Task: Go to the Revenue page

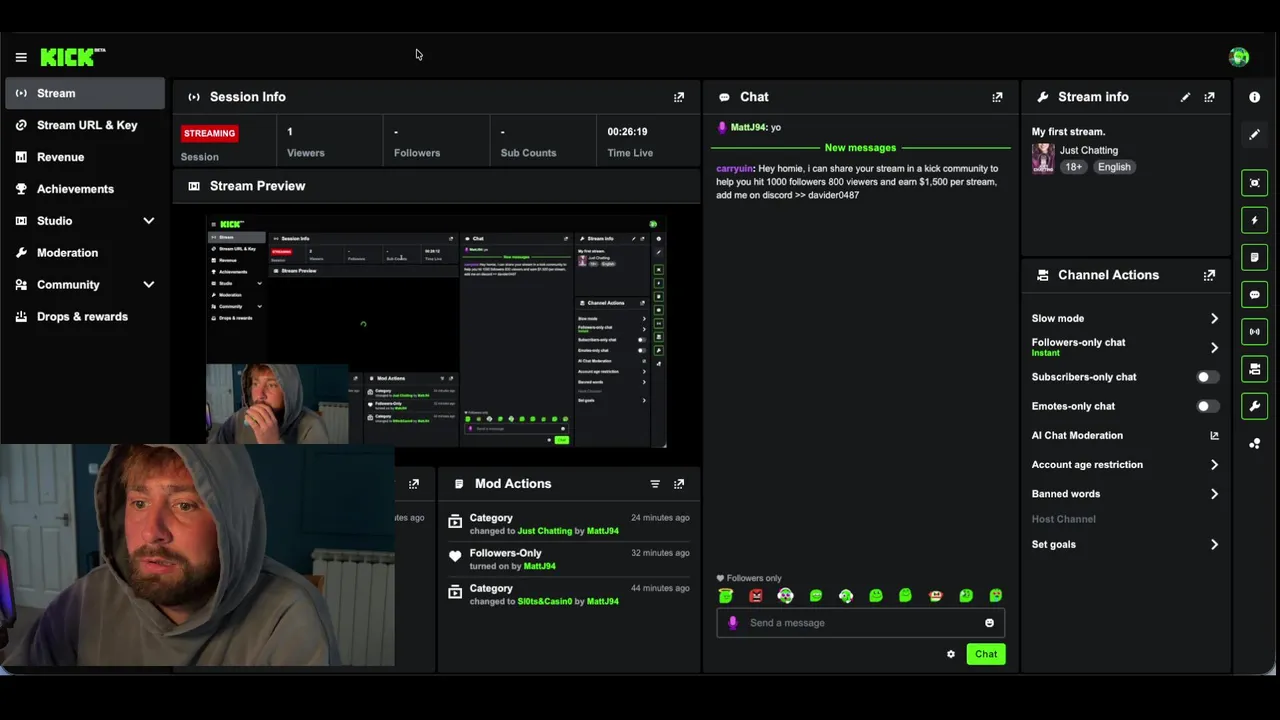Action: (x=85, y=157)
